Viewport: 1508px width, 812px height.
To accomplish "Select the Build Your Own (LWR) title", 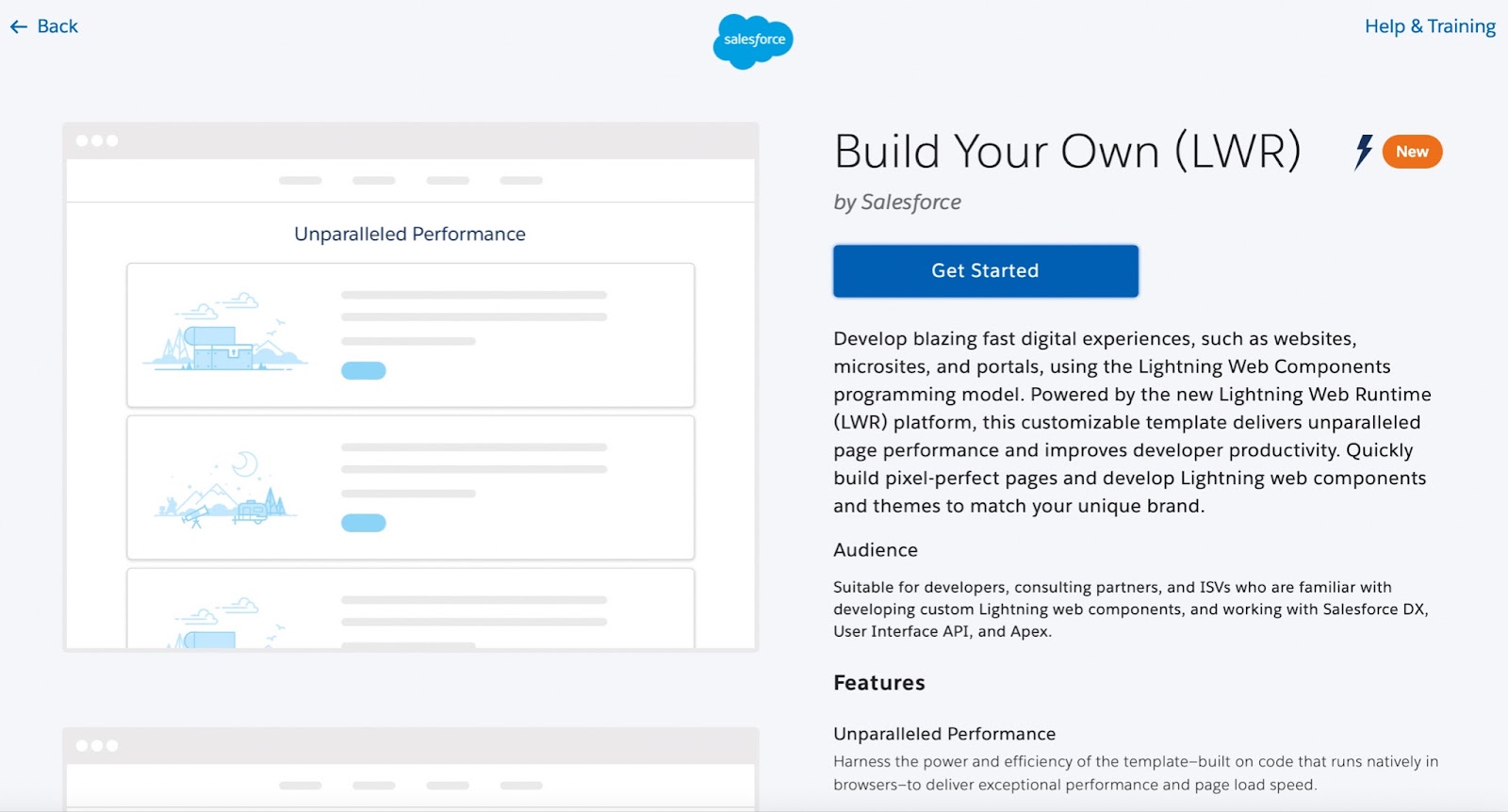I will click(1068, 151).
